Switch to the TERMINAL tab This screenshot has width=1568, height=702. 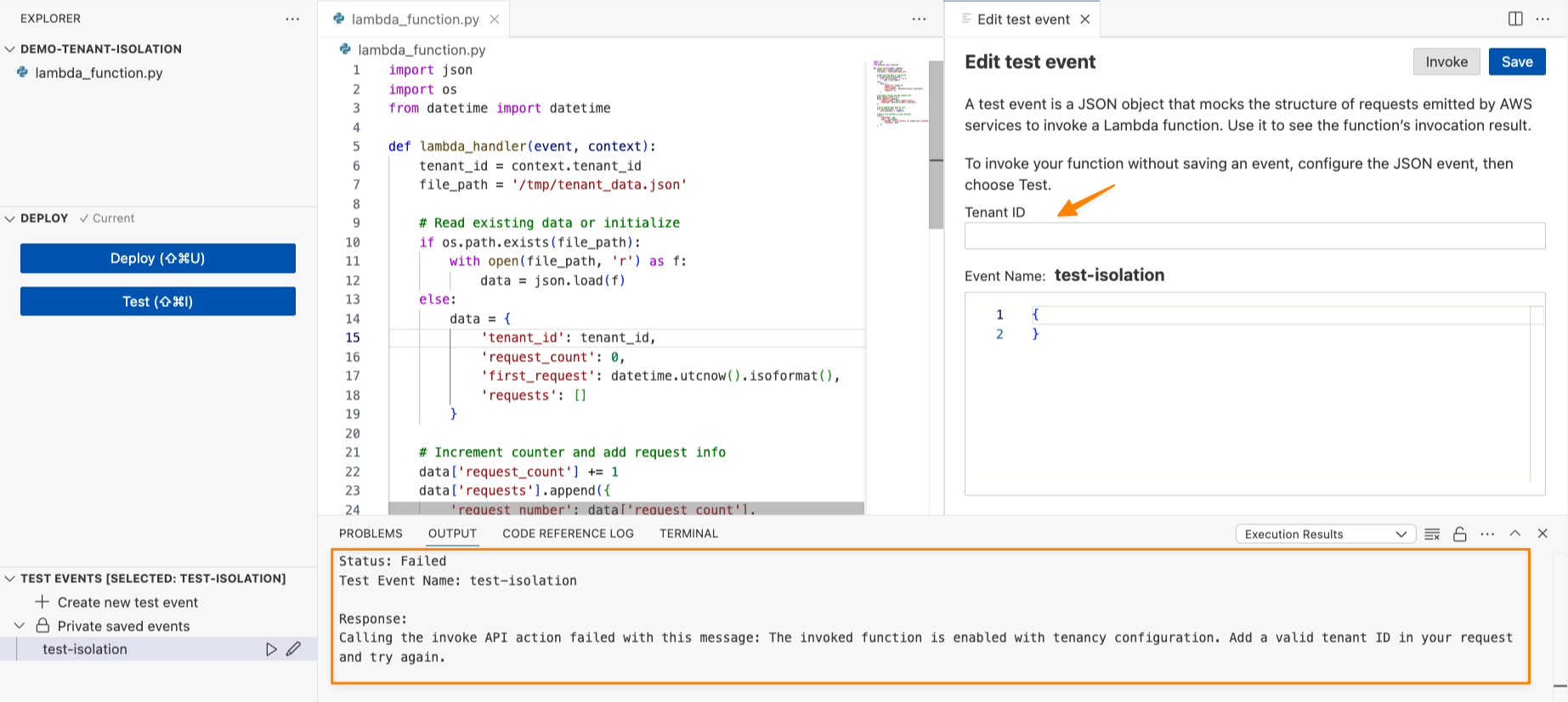[x=688, y=534]
